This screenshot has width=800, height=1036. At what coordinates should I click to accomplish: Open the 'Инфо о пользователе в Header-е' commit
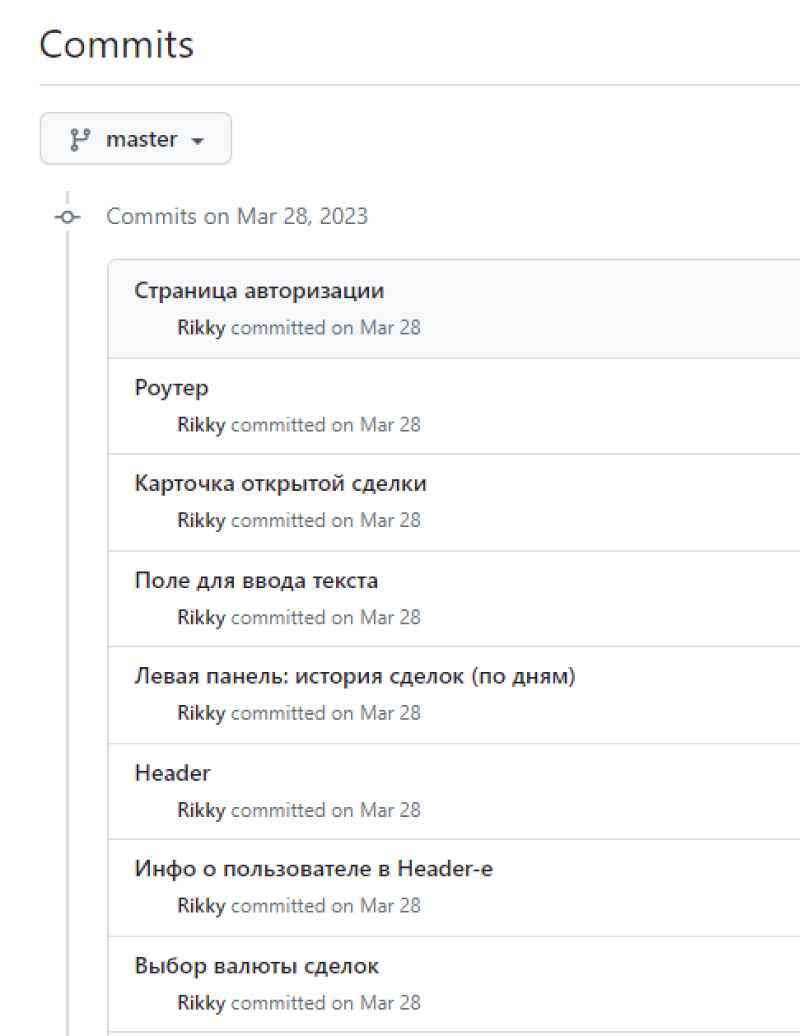313,869
